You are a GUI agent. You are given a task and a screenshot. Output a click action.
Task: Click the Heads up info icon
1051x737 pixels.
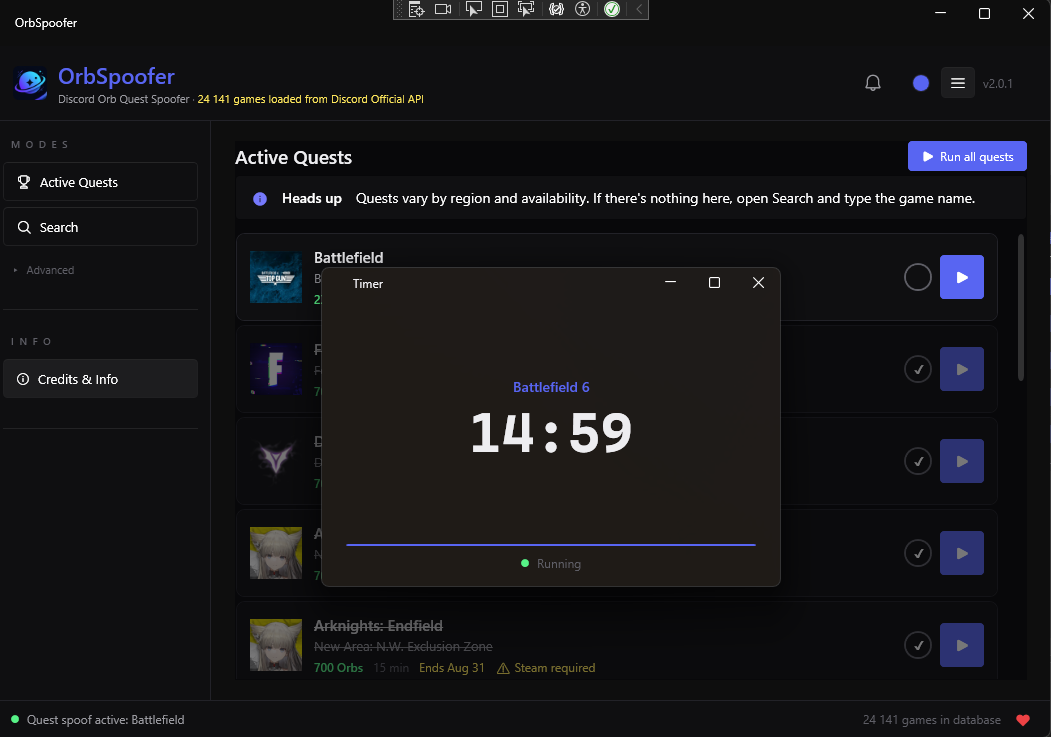pos(260,199)
